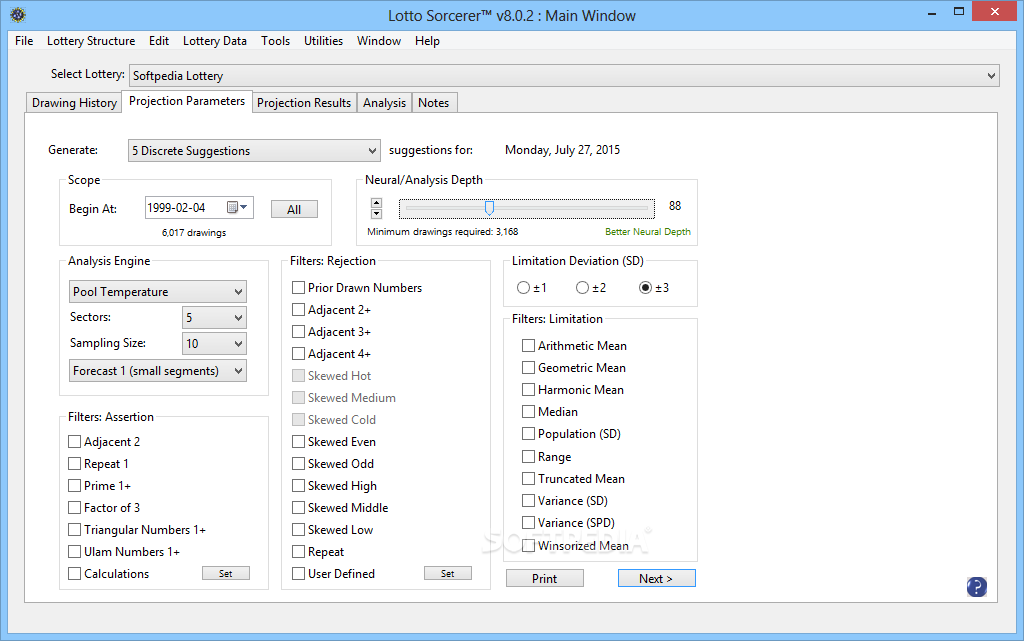This screenshot has height=641, width=1024.
Task: Open the Help menu
Action: coord(427,40)
